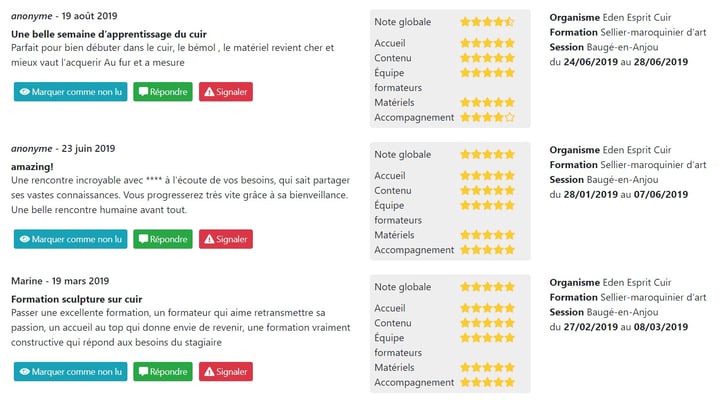Click the speech bubble icon under Marine's review
This screenshot has width=725, height=400.
tap(144, 372)
